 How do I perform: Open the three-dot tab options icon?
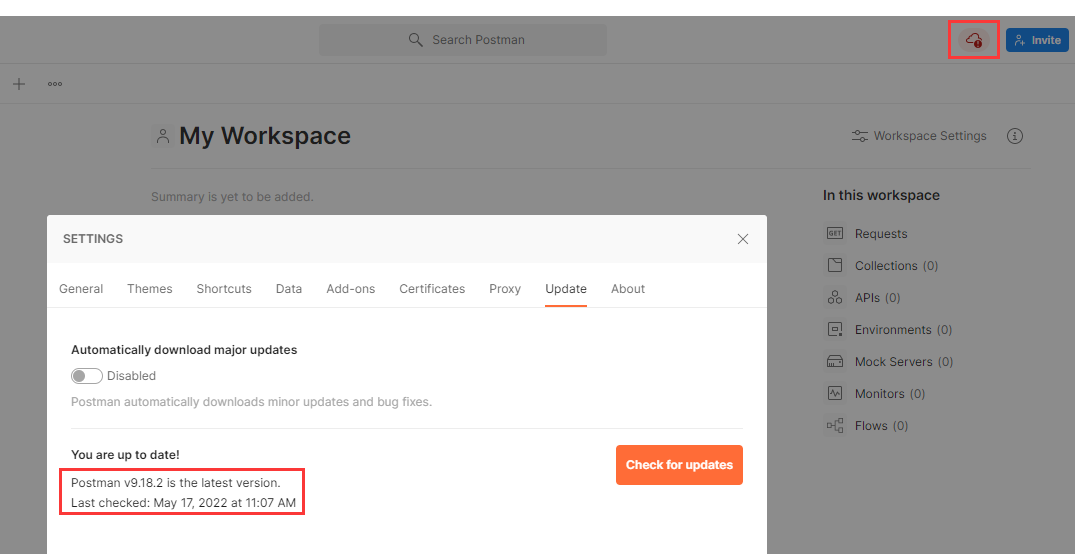pos(55,84)
